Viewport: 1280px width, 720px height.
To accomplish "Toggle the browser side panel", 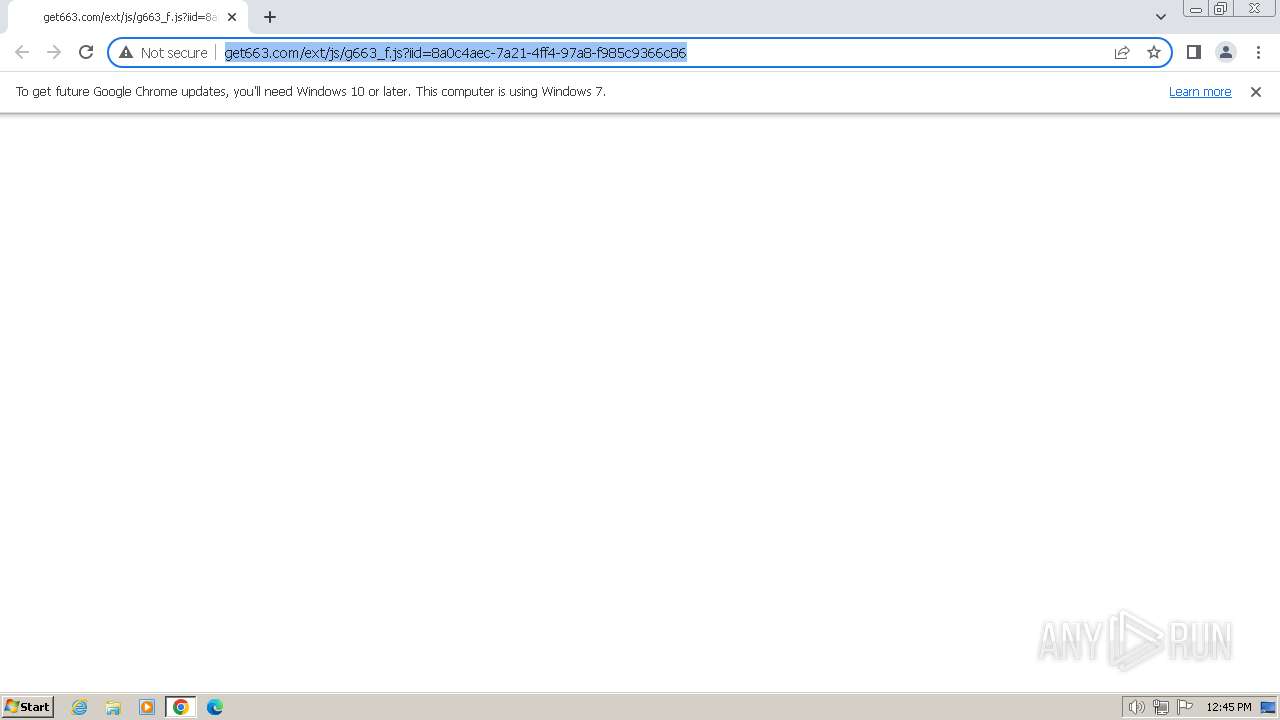I will point(1193,52).
